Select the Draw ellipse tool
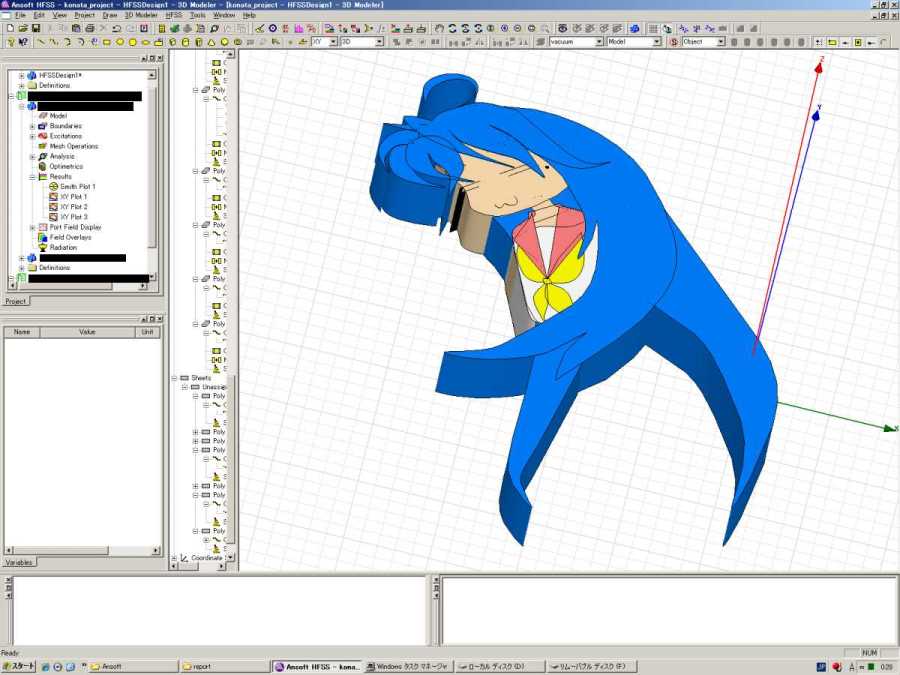Image resolution: width=900 pixels, height=675 pixels. point(145,42)
